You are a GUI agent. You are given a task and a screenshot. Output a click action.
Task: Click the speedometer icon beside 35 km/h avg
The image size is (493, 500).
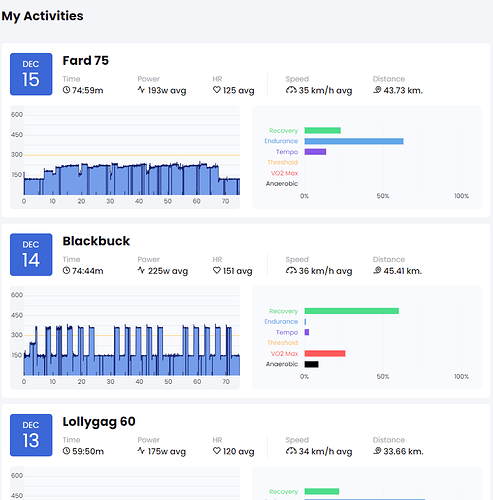point(291,90)
